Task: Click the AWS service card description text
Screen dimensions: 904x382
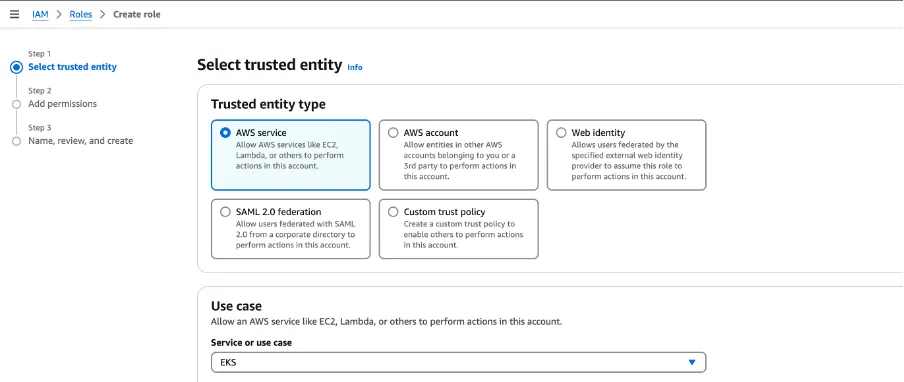Action: point(289,156)
